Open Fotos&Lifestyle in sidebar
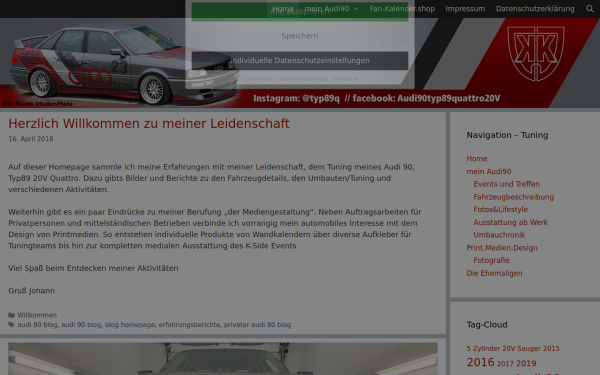This screenshot has width=600, height=375. coord(501,210)
